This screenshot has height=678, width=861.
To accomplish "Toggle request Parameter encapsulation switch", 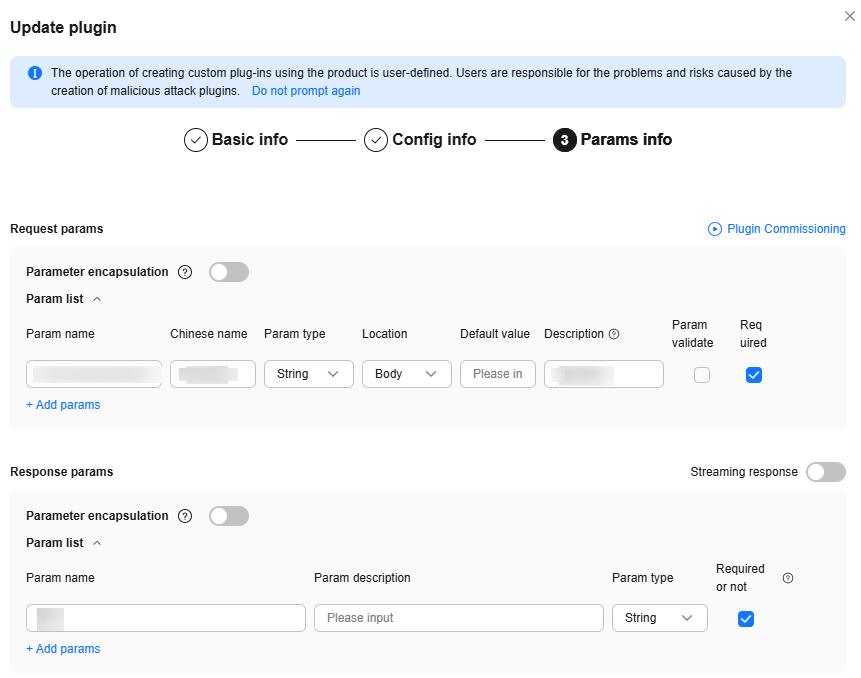I will [x=229, y=272].
